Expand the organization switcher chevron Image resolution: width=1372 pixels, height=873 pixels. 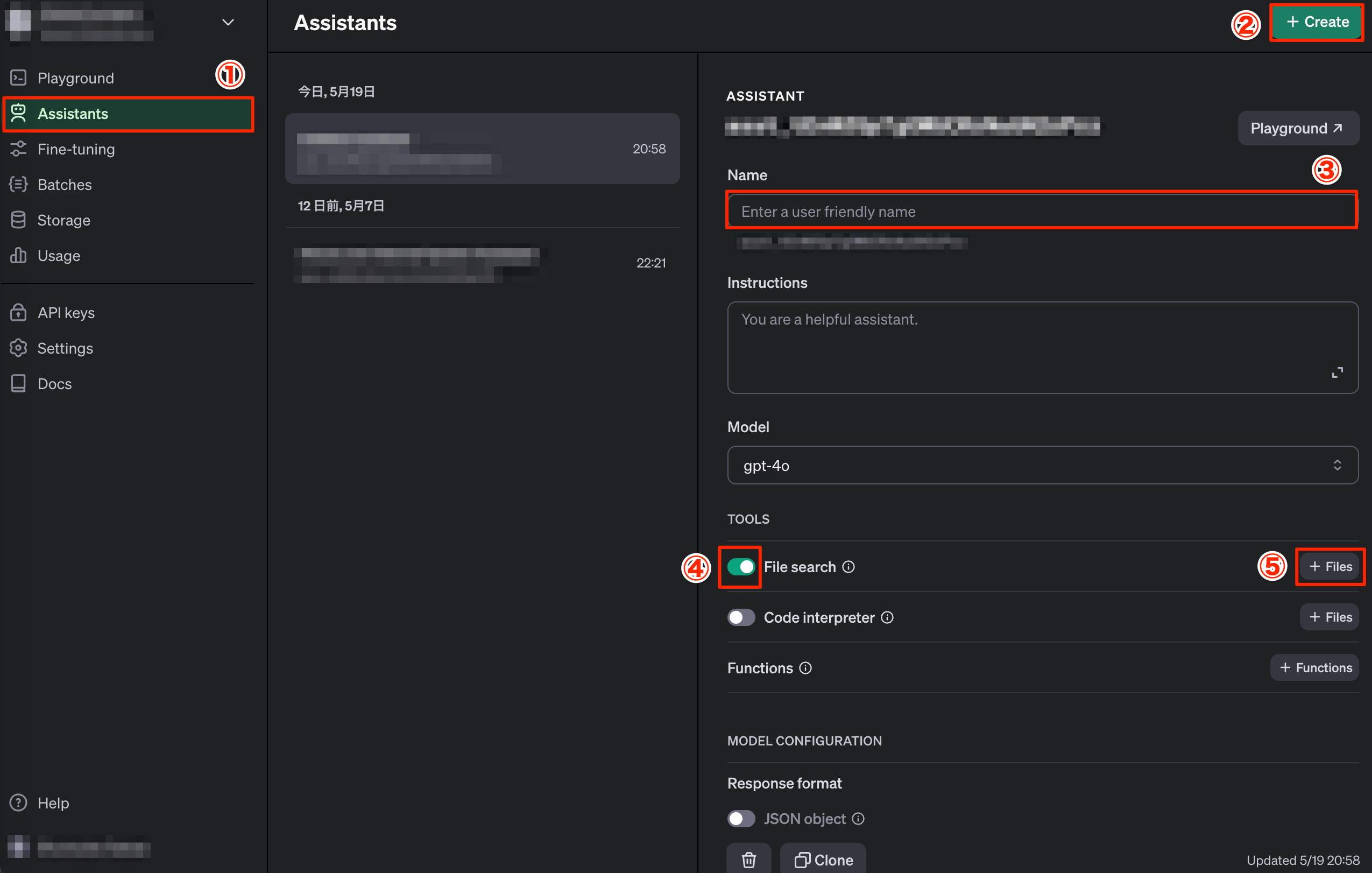pos(228,22)
